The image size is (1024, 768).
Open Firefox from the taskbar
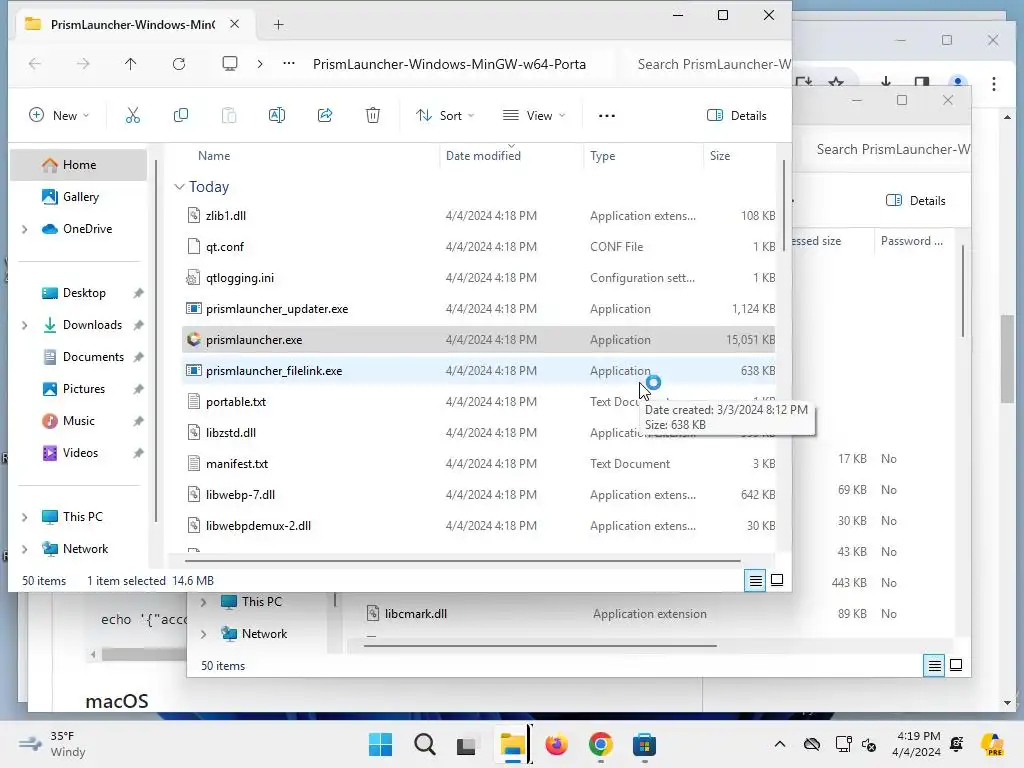556,744
